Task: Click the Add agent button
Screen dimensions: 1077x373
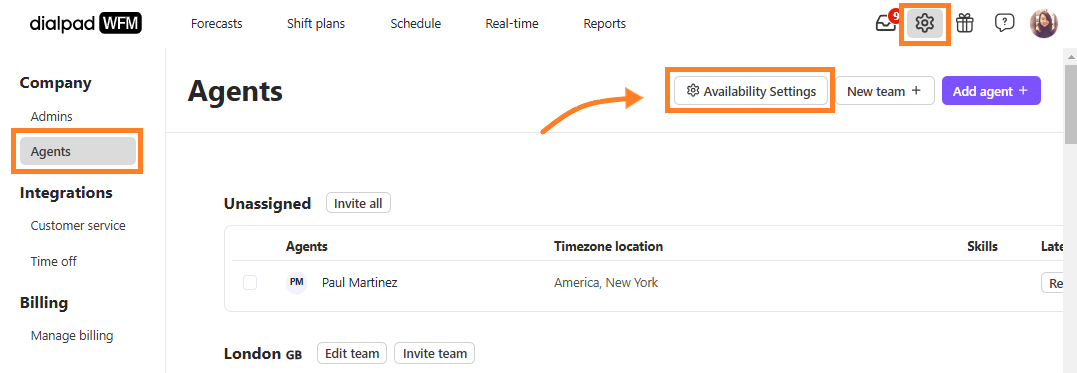Action: 991,91
